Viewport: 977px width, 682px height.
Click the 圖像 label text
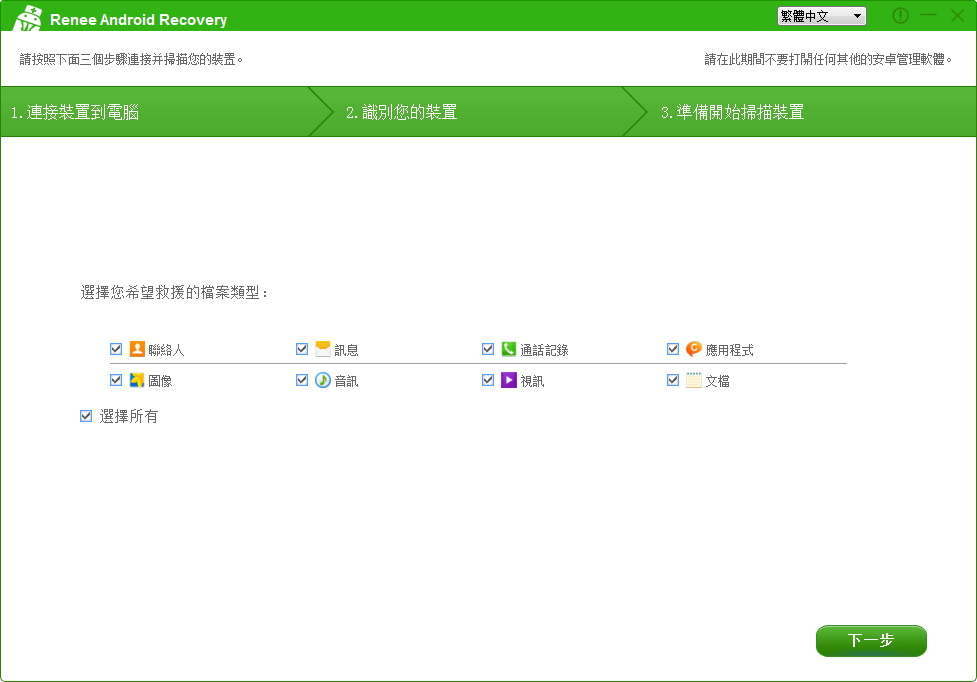(160, 381)
